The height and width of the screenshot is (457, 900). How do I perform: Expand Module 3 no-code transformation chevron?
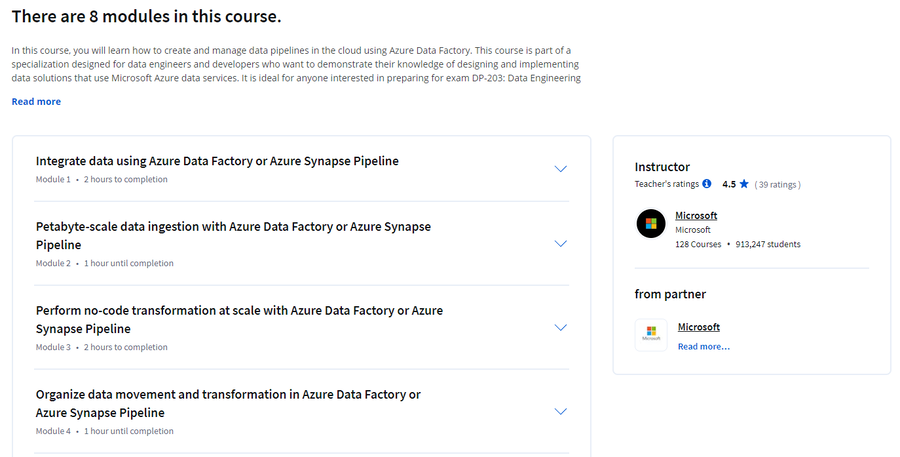point(560,327)
